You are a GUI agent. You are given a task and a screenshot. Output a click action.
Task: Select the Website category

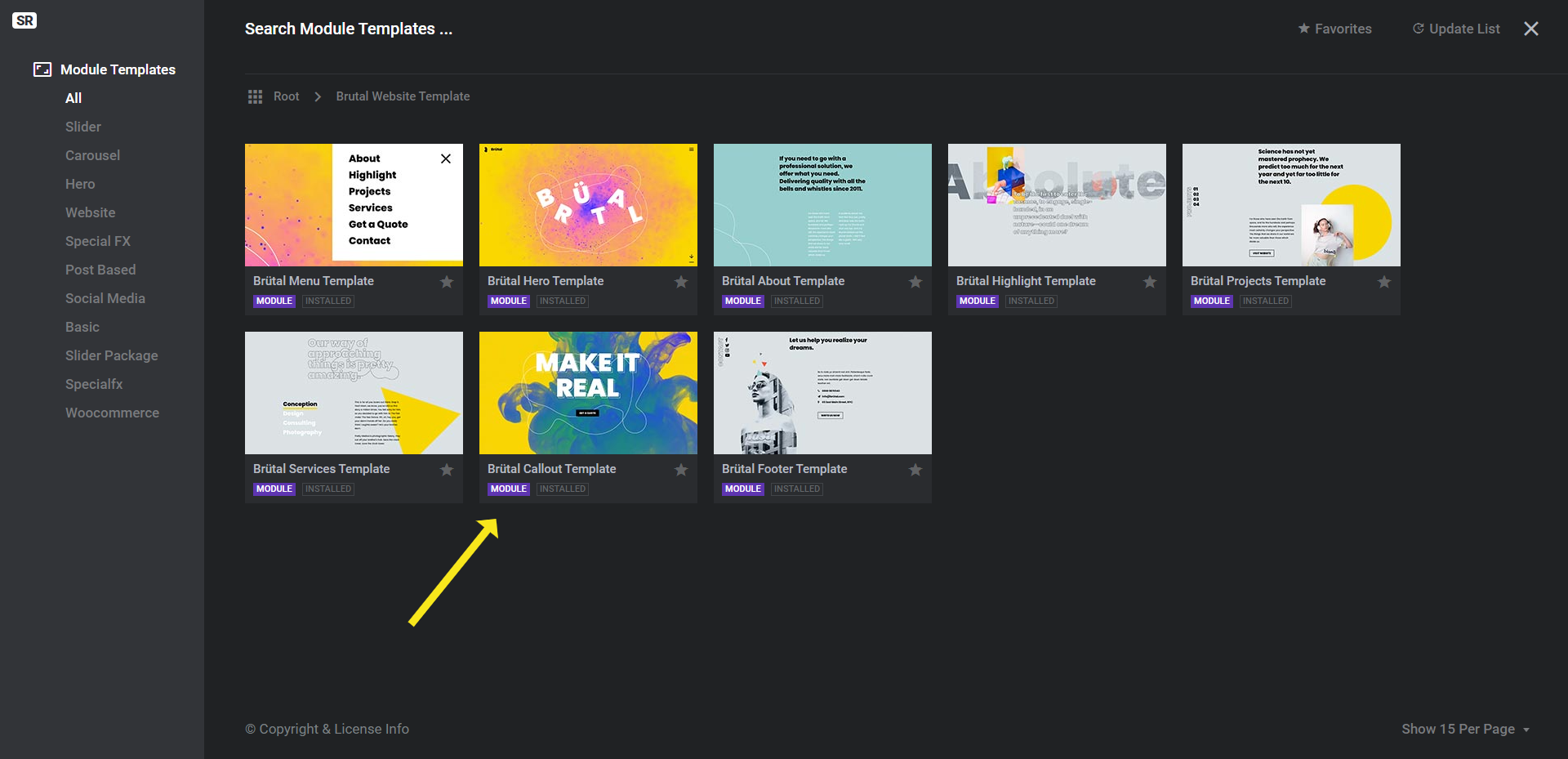point(90,212)
